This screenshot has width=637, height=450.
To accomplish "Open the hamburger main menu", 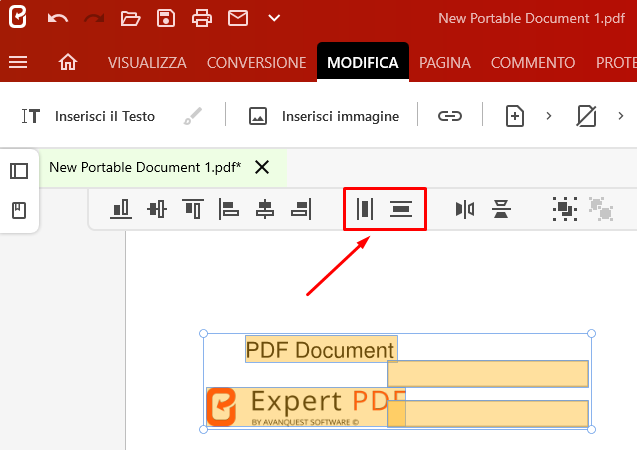I will pos(18,62).
